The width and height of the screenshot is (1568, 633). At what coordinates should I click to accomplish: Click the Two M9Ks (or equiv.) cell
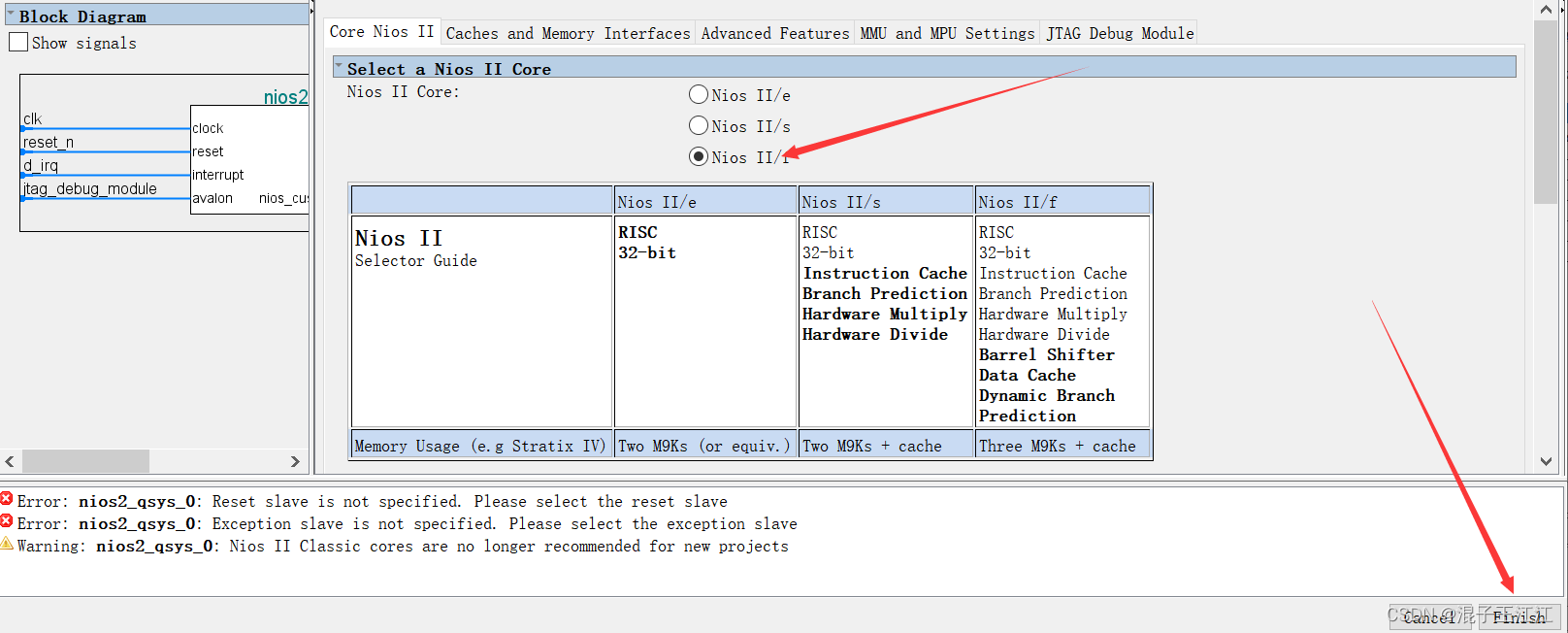pos(705,445)
